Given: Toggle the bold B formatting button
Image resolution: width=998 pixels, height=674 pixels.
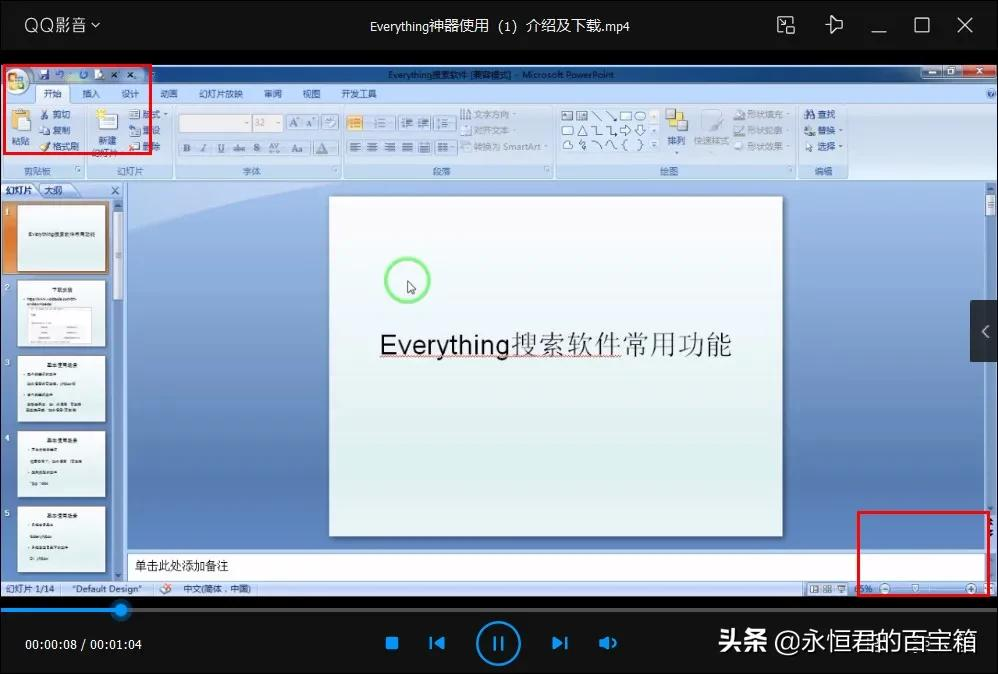Looking at the screenshot, I should [186, 148].
